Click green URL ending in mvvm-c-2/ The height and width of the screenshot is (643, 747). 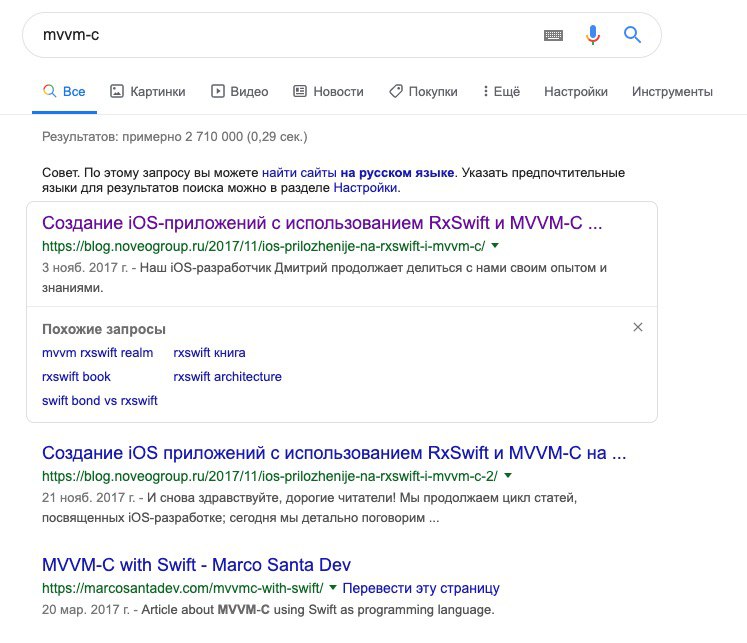[x=270, y=476]
